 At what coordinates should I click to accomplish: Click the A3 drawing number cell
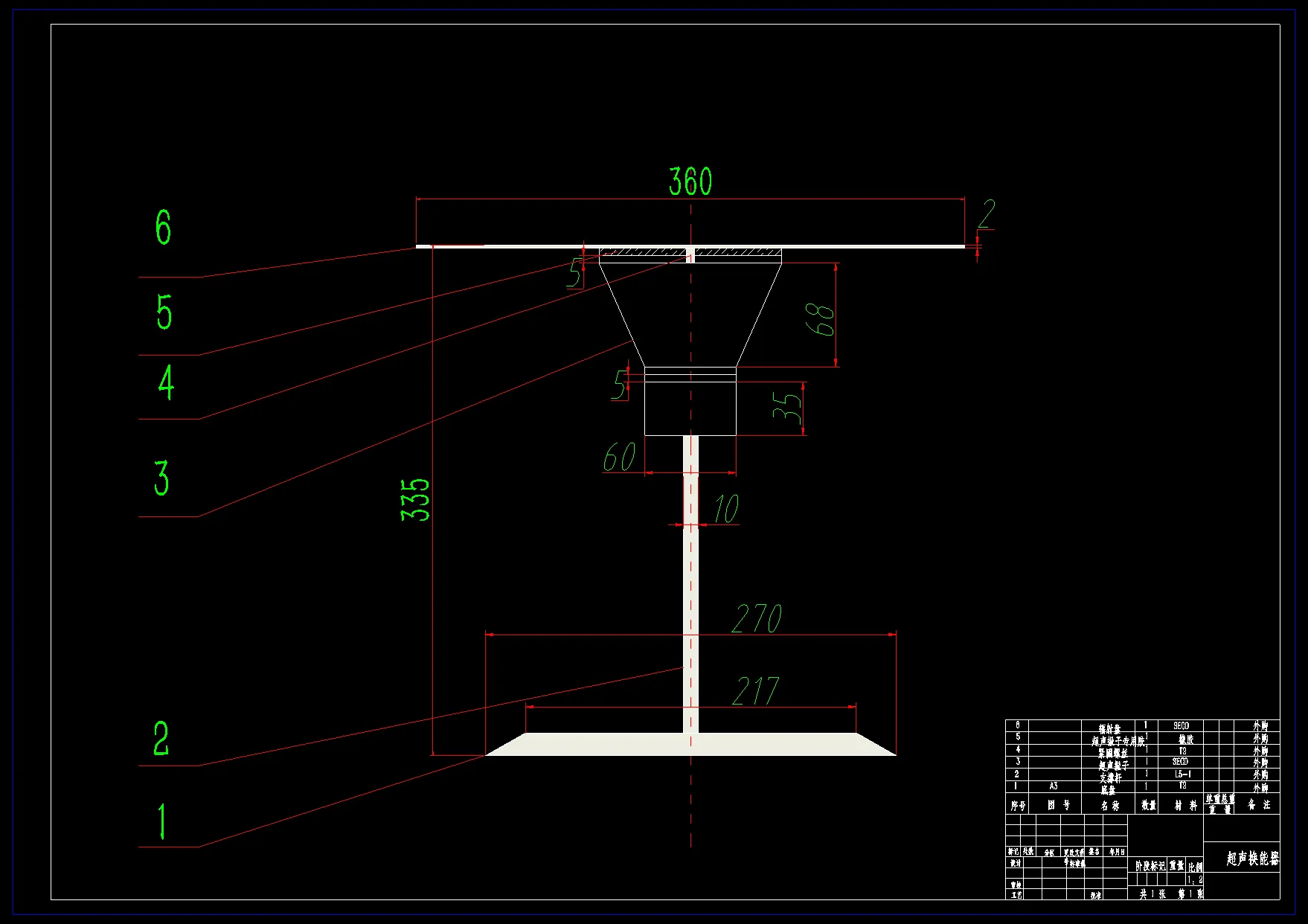[1054, 786]
